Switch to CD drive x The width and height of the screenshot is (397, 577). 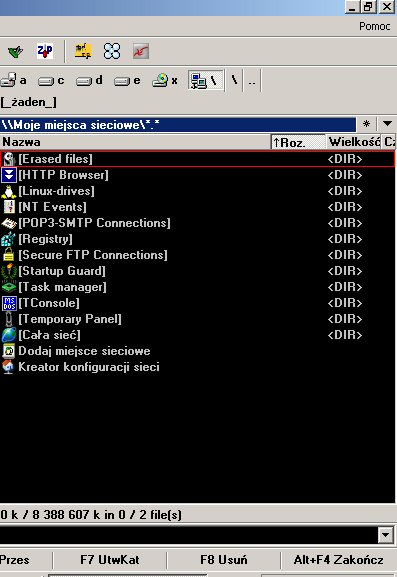(x=165, y=81)
